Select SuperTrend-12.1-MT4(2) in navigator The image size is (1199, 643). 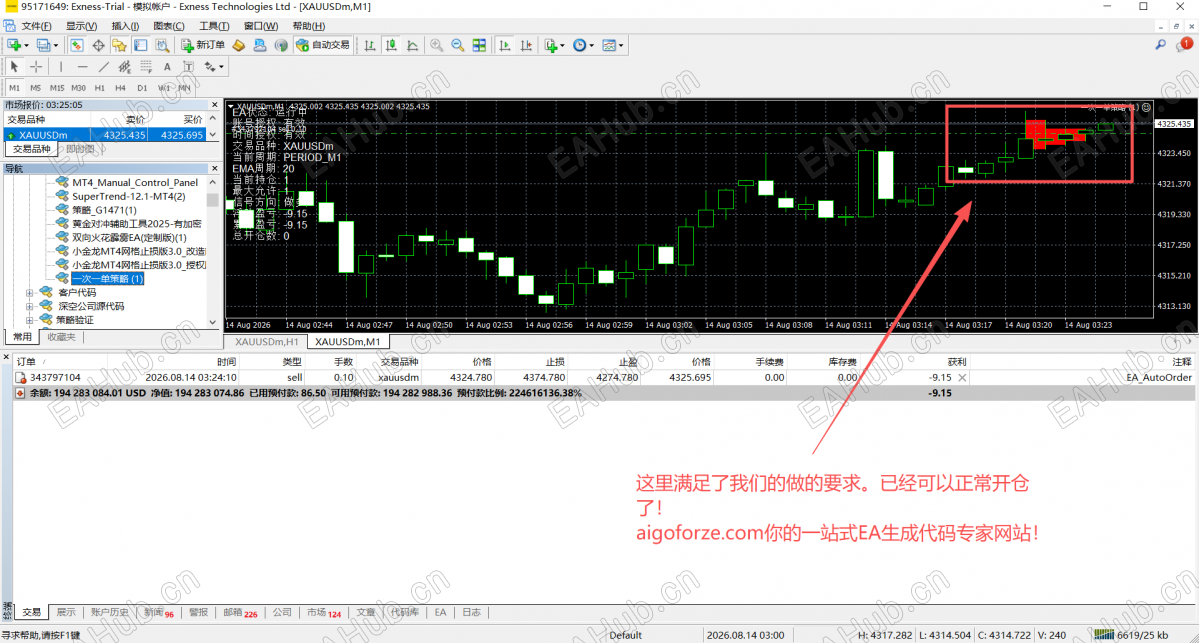[x=128, y=196]
